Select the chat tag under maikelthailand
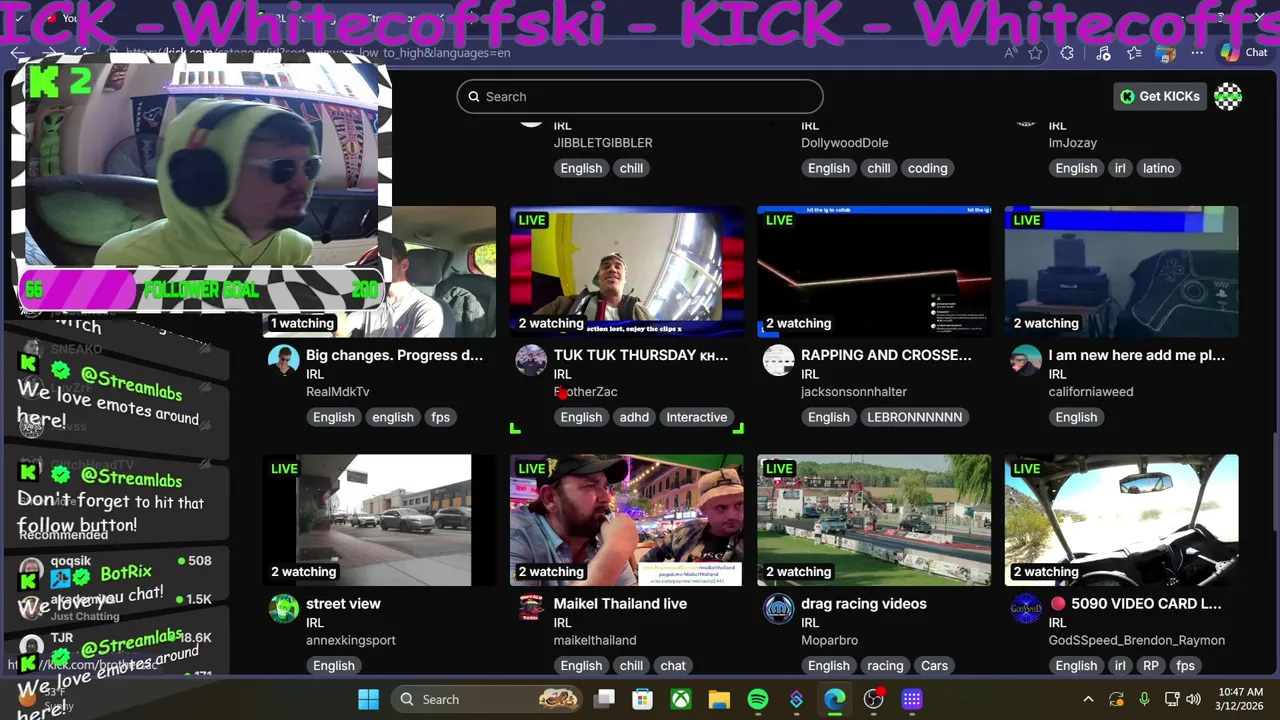The image size is (1280, 720). point(673,665)
